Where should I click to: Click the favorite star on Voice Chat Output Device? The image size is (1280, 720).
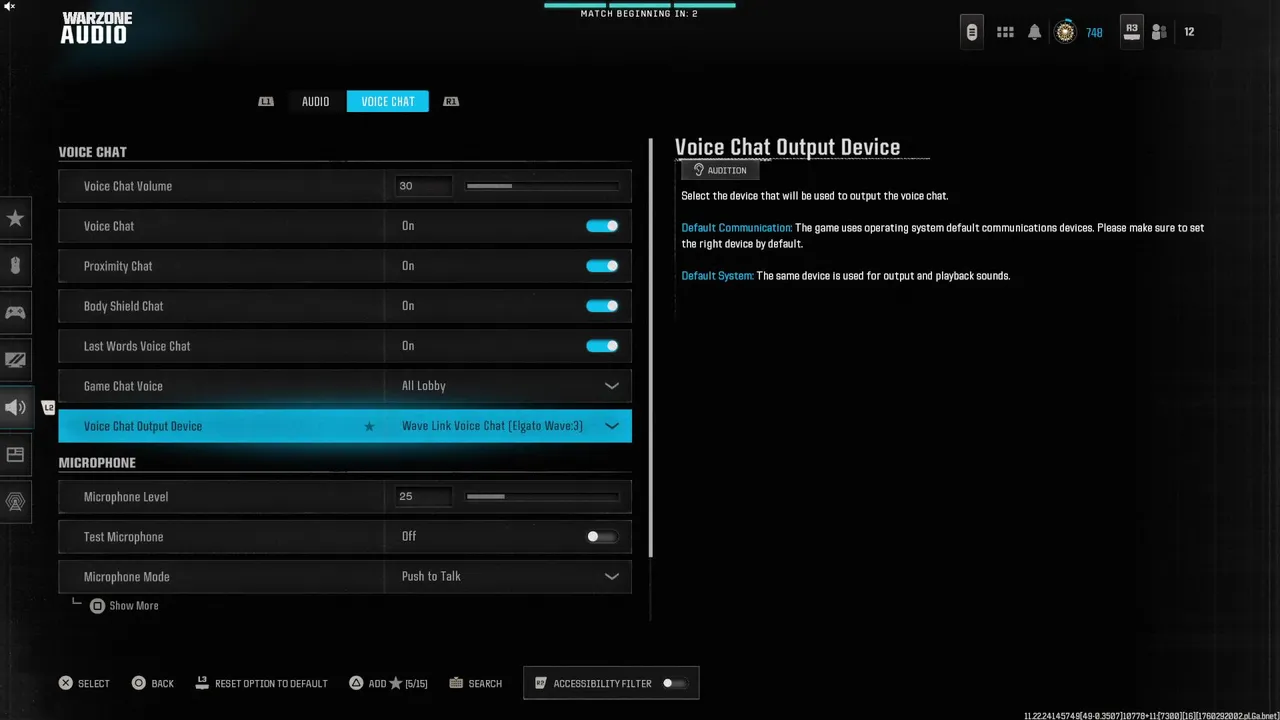(x=369, y=426)
